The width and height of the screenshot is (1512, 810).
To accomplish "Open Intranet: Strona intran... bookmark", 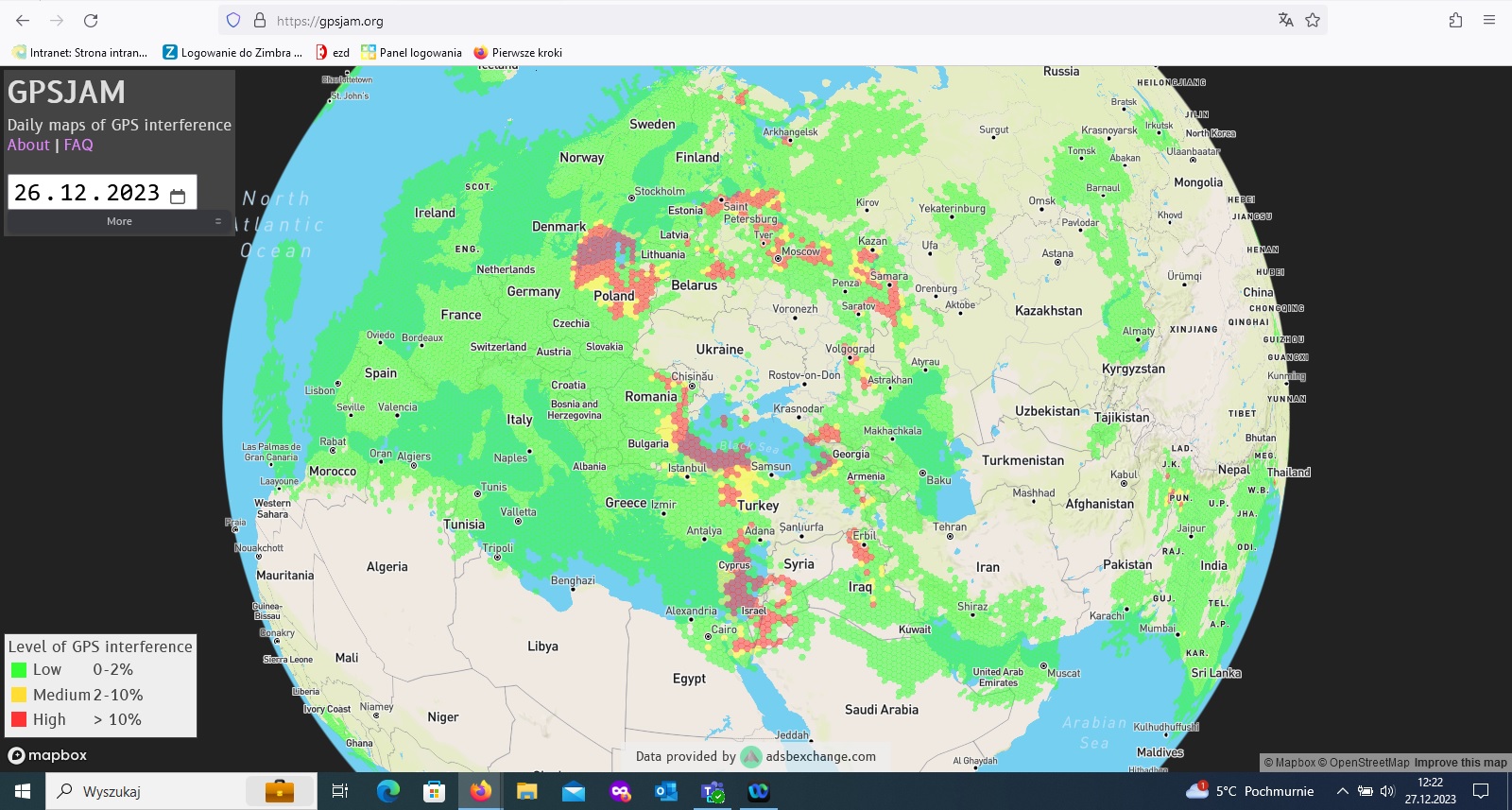I will 80,53.
